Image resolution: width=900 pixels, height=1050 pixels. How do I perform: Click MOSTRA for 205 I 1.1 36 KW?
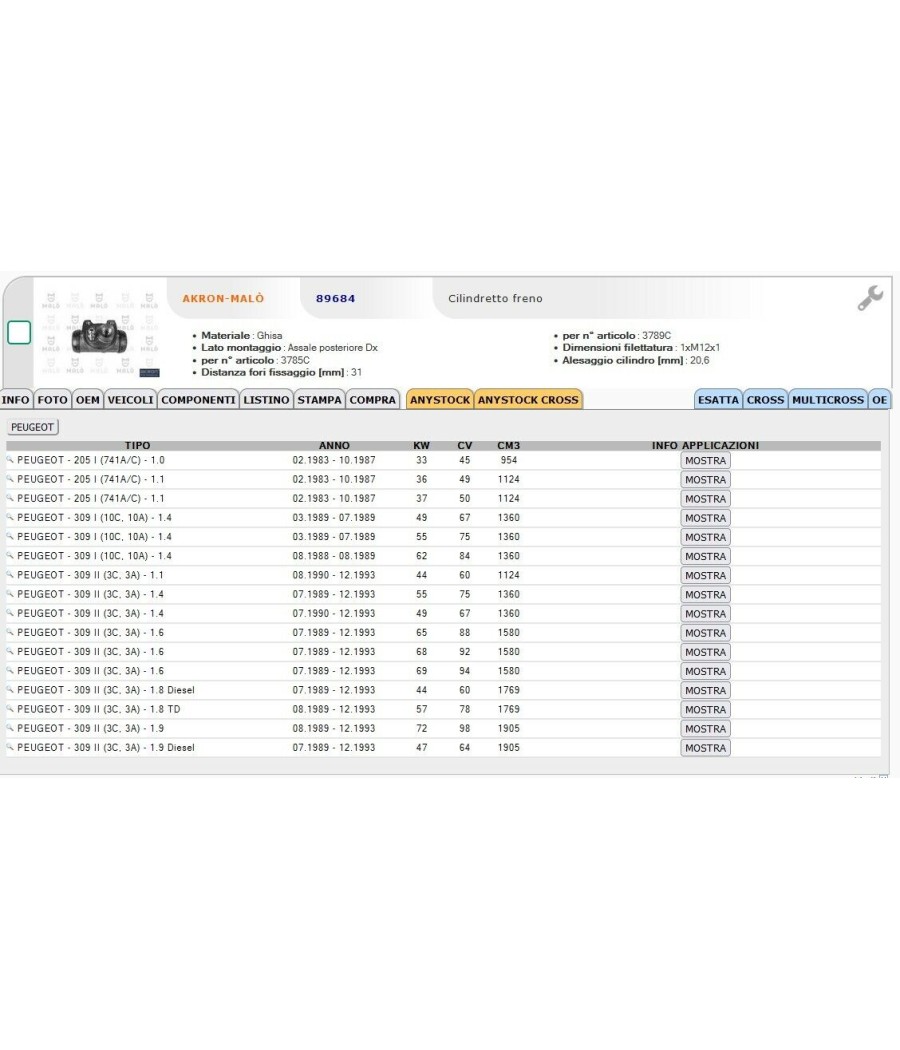click(x=705, y=479)
